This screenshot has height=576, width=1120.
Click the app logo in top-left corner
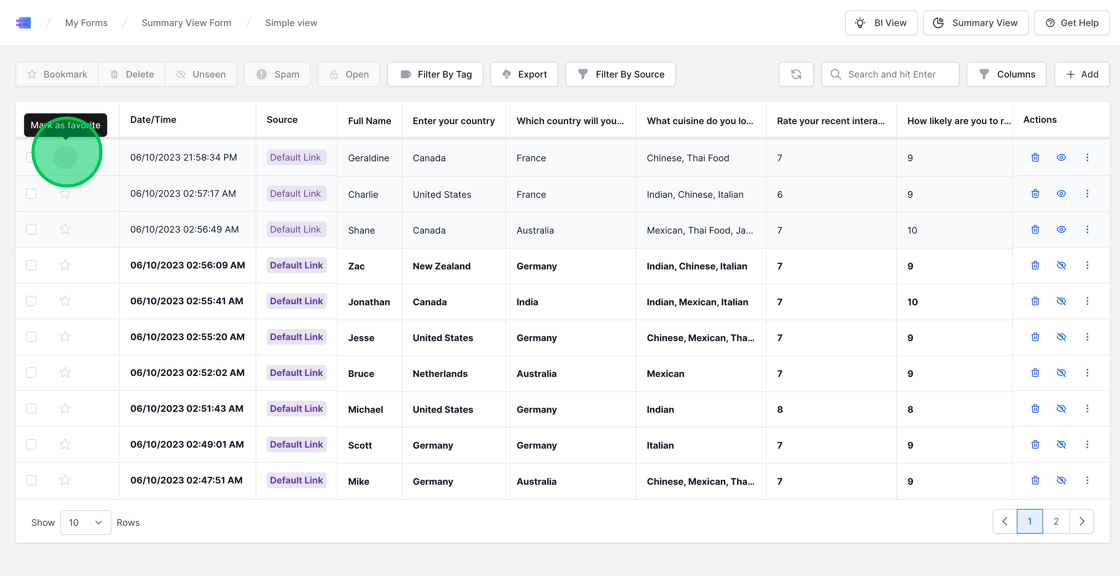click(23, 23)
